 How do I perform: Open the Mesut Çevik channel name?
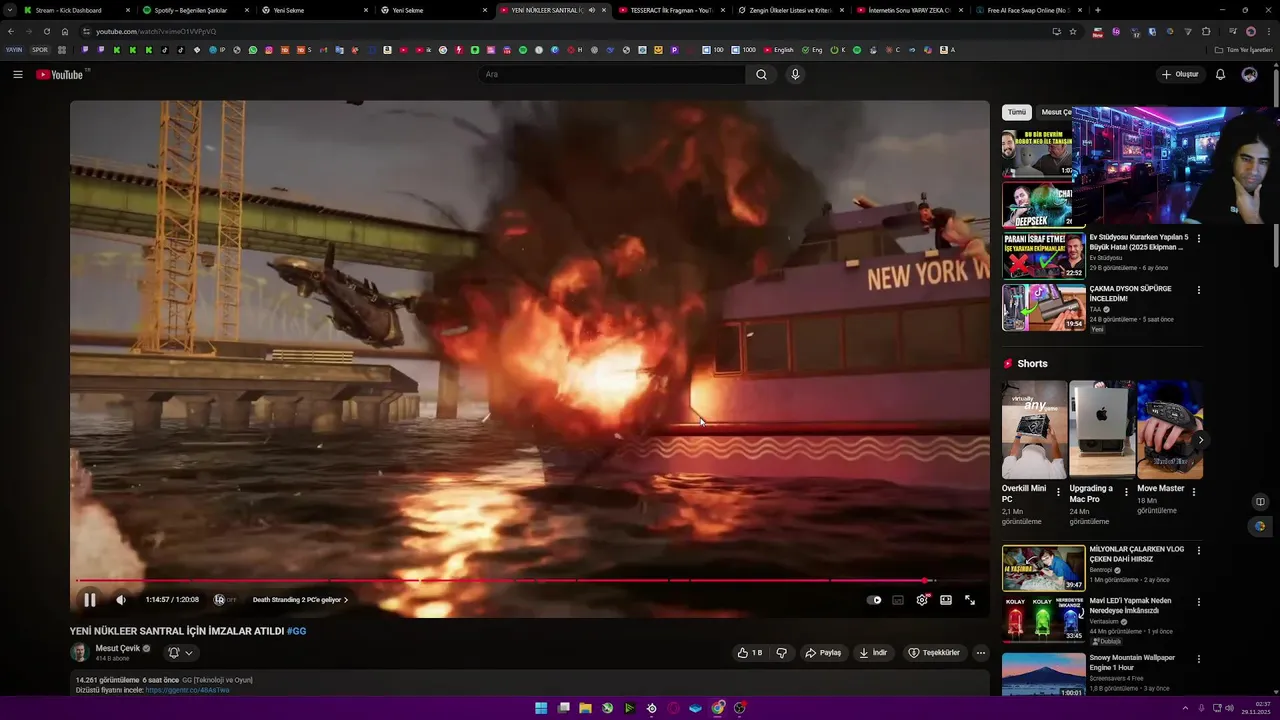117,648
